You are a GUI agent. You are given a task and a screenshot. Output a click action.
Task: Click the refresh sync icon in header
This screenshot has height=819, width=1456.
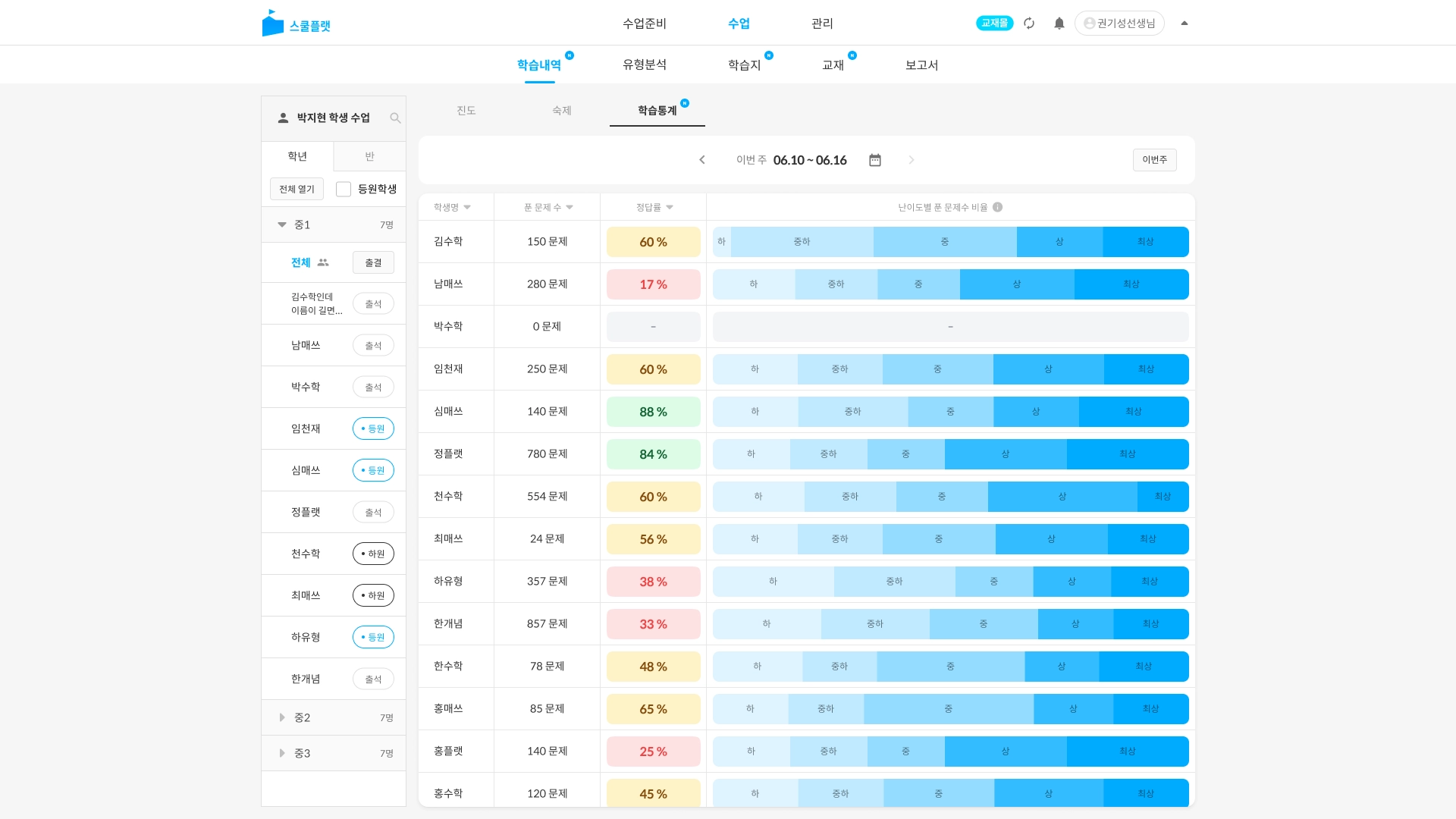(1029, 24)
